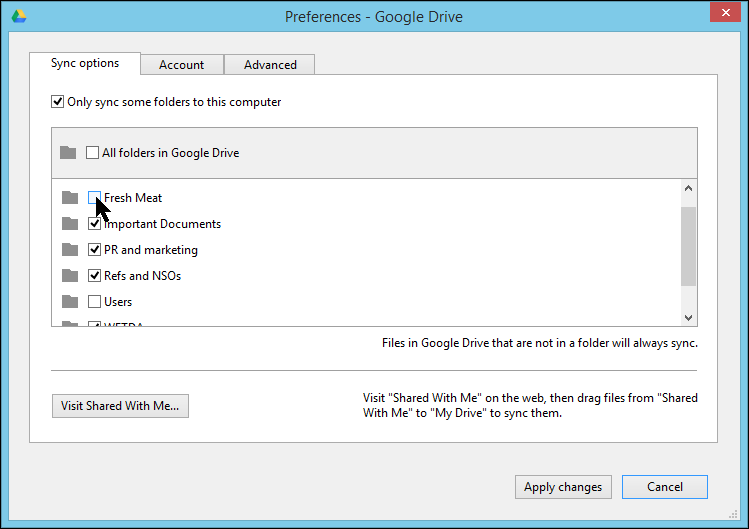The height and width of the screenshot is (529, 749).
Task: Click the folder icon beside Users
Action: tap(69, 302)
